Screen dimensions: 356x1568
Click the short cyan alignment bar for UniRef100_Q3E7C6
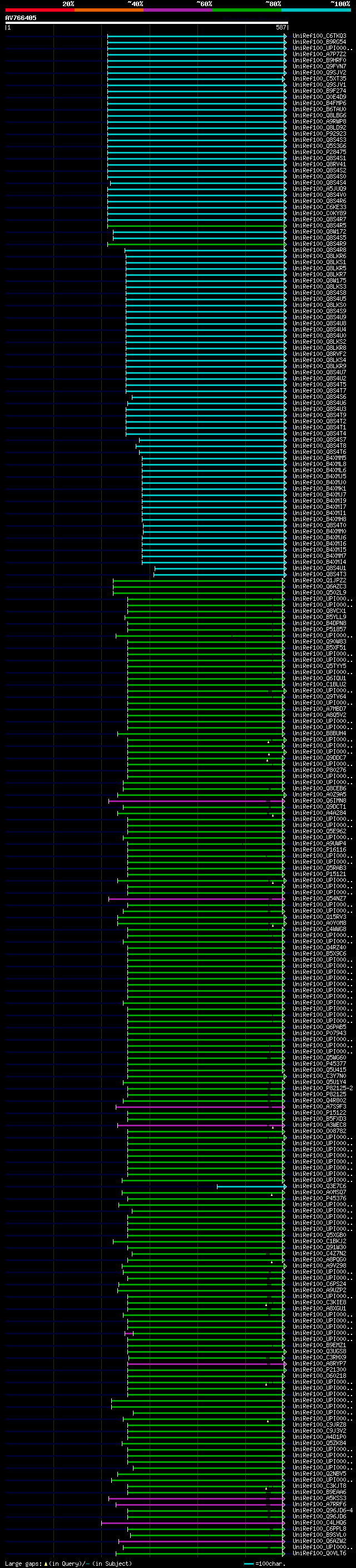[251, 1186]
